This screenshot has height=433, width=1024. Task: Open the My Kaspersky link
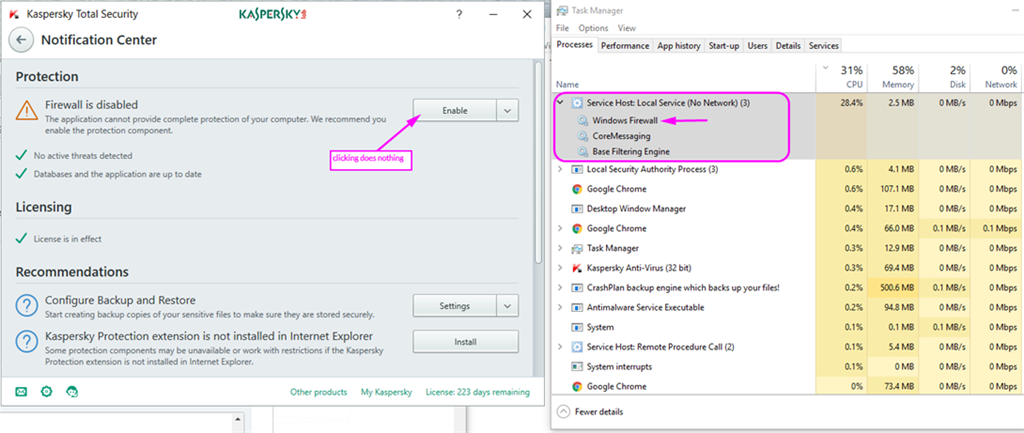387,393
